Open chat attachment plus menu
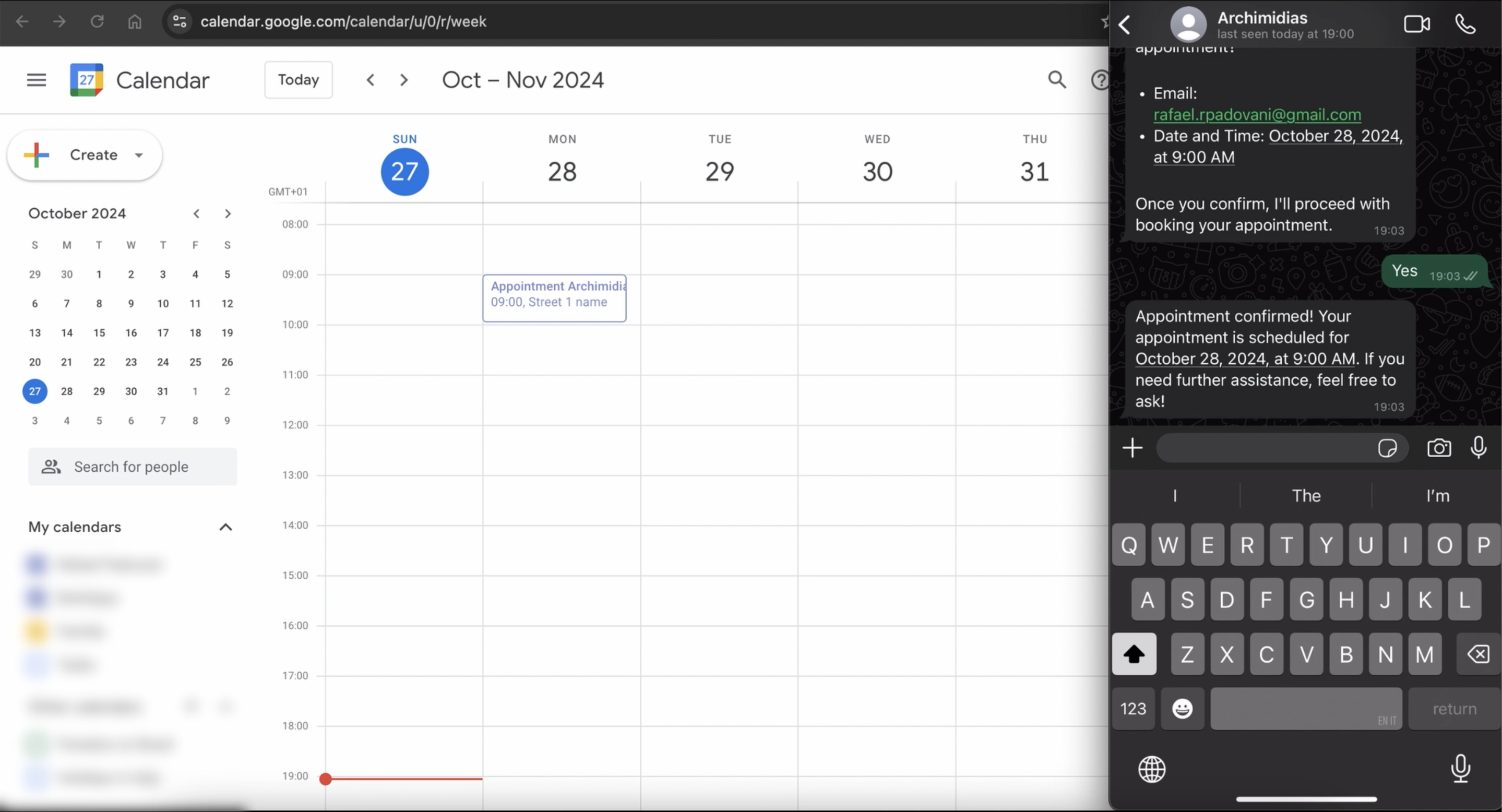The width and height of the screenshot is (1502, 812). [x=1133, y=448]
